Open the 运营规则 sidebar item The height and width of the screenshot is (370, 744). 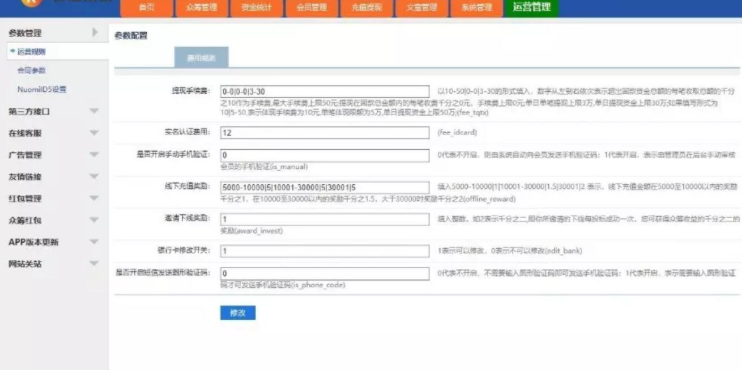(x=31, y=52)
